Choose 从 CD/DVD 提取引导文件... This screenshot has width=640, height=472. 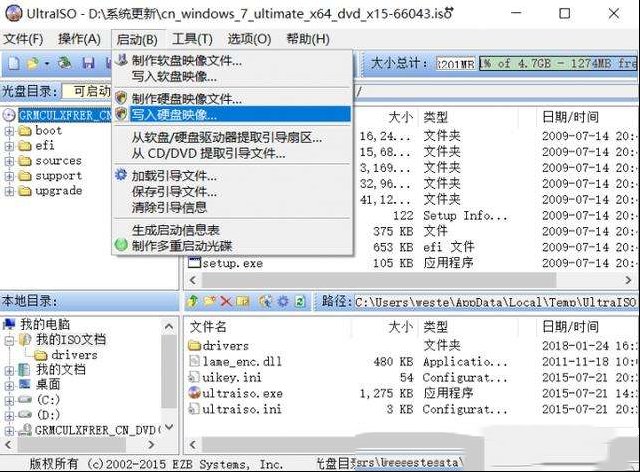coord(232,154)
